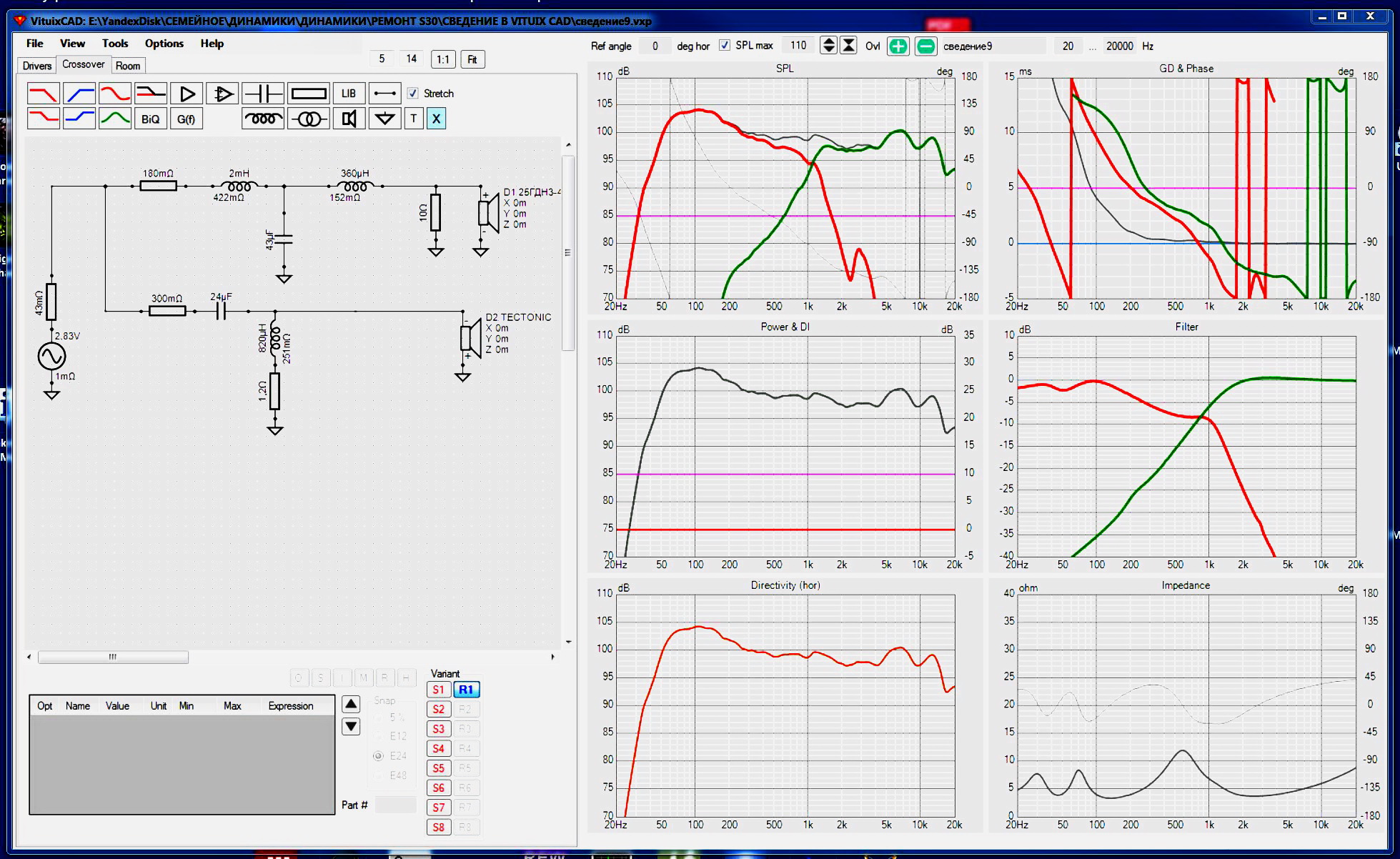Select variant S3 button

(x=438, y=729)
